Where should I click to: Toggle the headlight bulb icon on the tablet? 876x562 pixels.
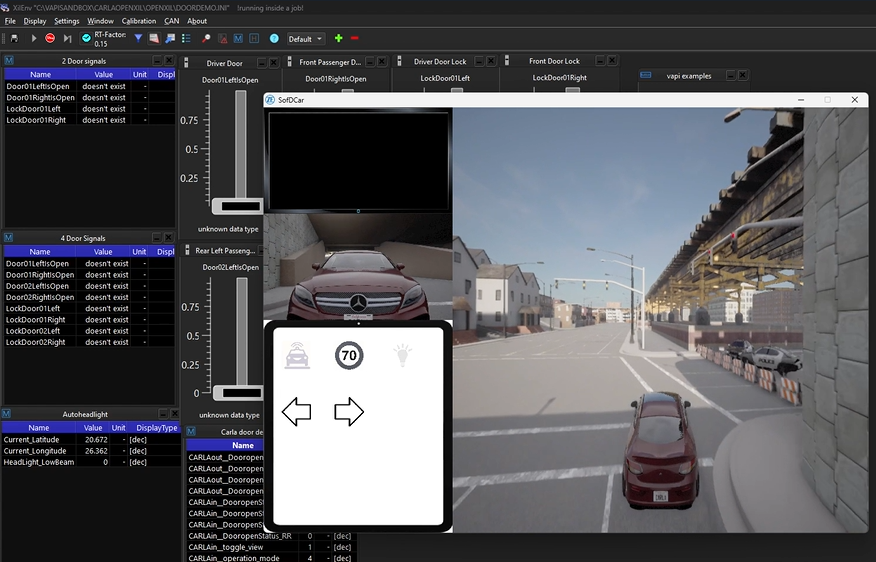(401, 354)
